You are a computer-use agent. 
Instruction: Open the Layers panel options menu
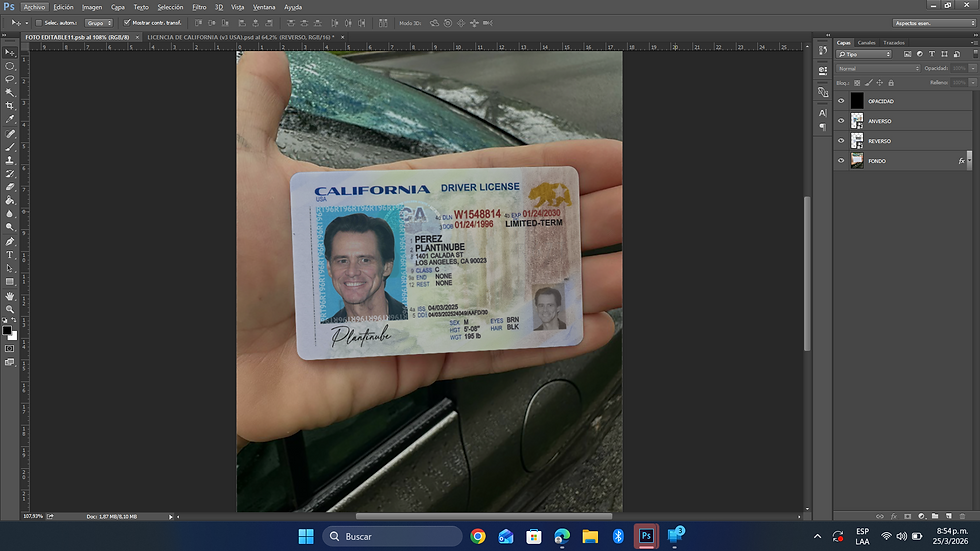[974, 42]
